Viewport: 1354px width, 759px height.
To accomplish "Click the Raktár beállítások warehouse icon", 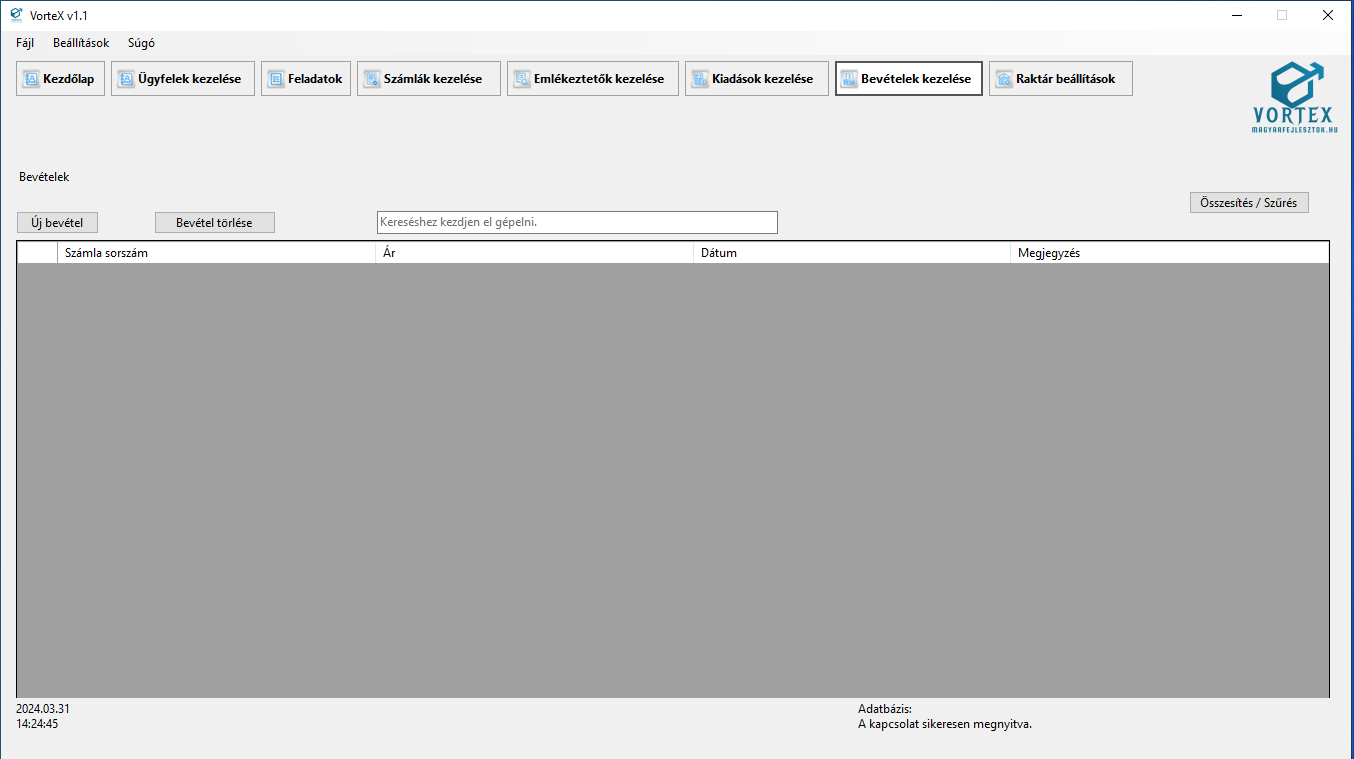I will [1004, 79].
